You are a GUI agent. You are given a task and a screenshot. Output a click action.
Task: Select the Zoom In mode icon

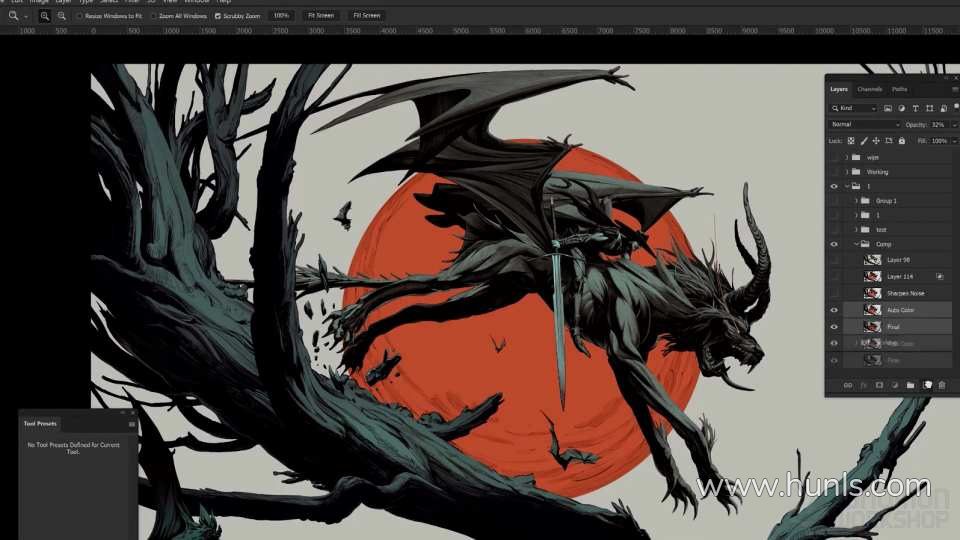point(45,16)
